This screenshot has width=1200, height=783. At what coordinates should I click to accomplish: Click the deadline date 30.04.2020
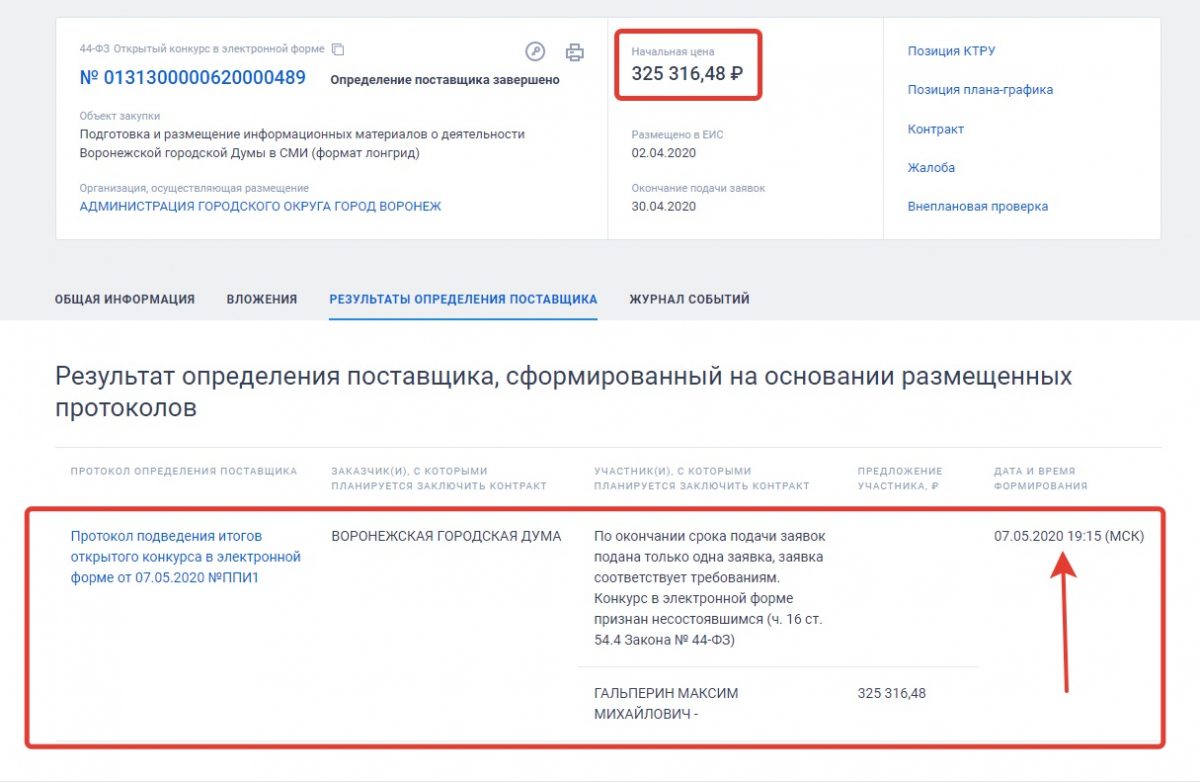point(663,207)
